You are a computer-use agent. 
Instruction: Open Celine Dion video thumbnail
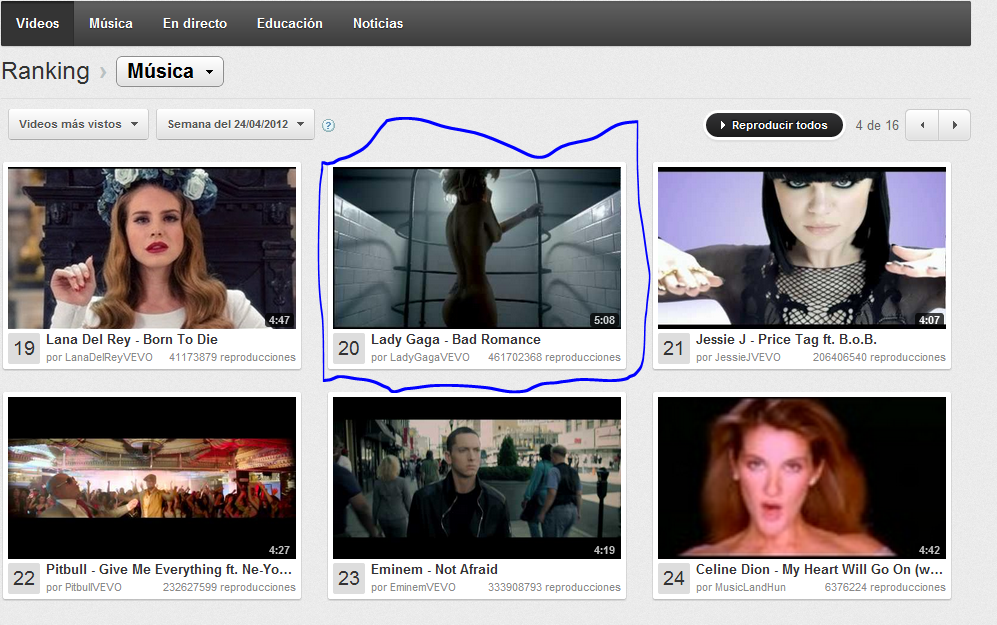click(802, 477)
